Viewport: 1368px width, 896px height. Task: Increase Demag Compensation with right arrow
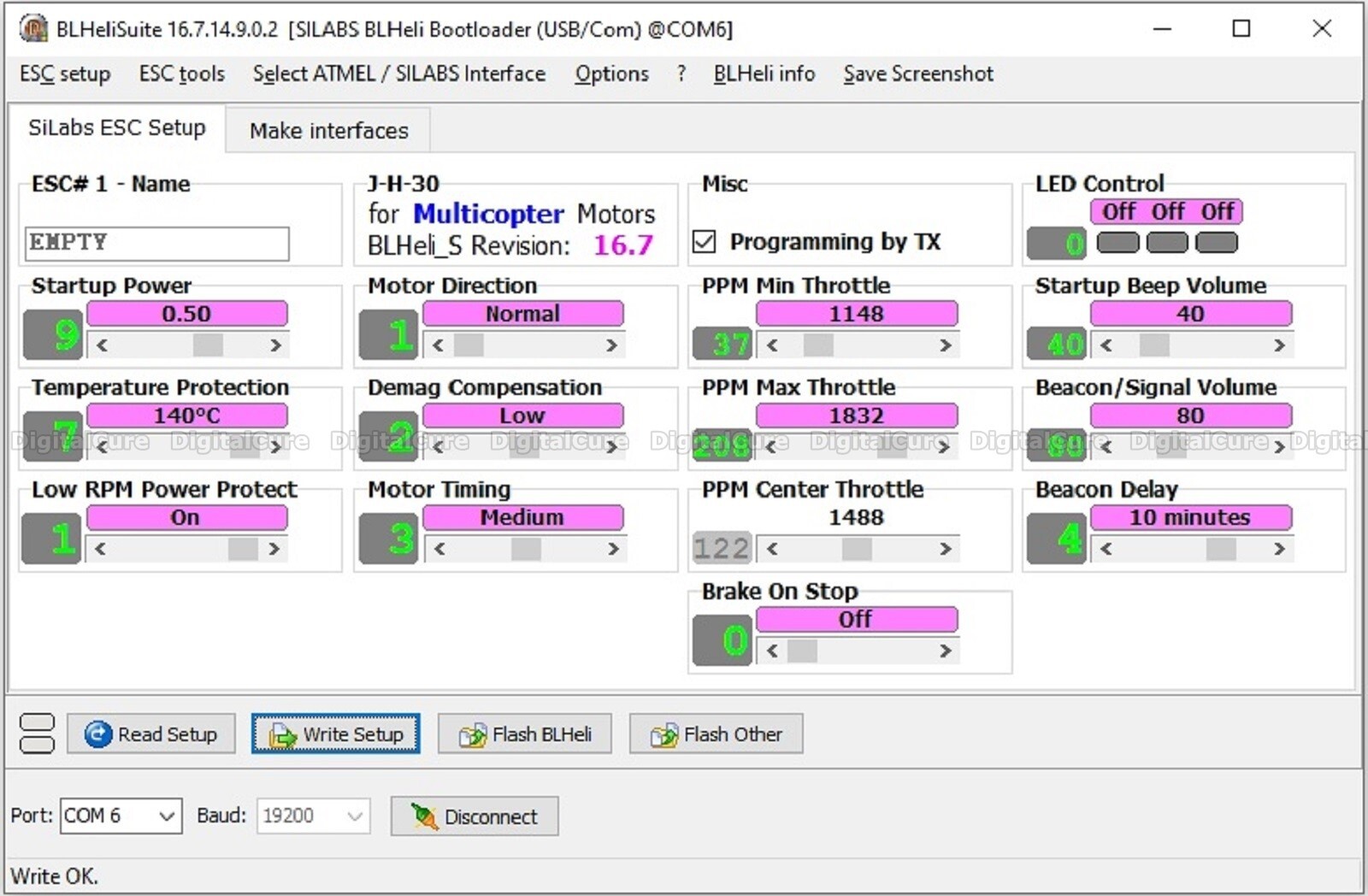611,447
